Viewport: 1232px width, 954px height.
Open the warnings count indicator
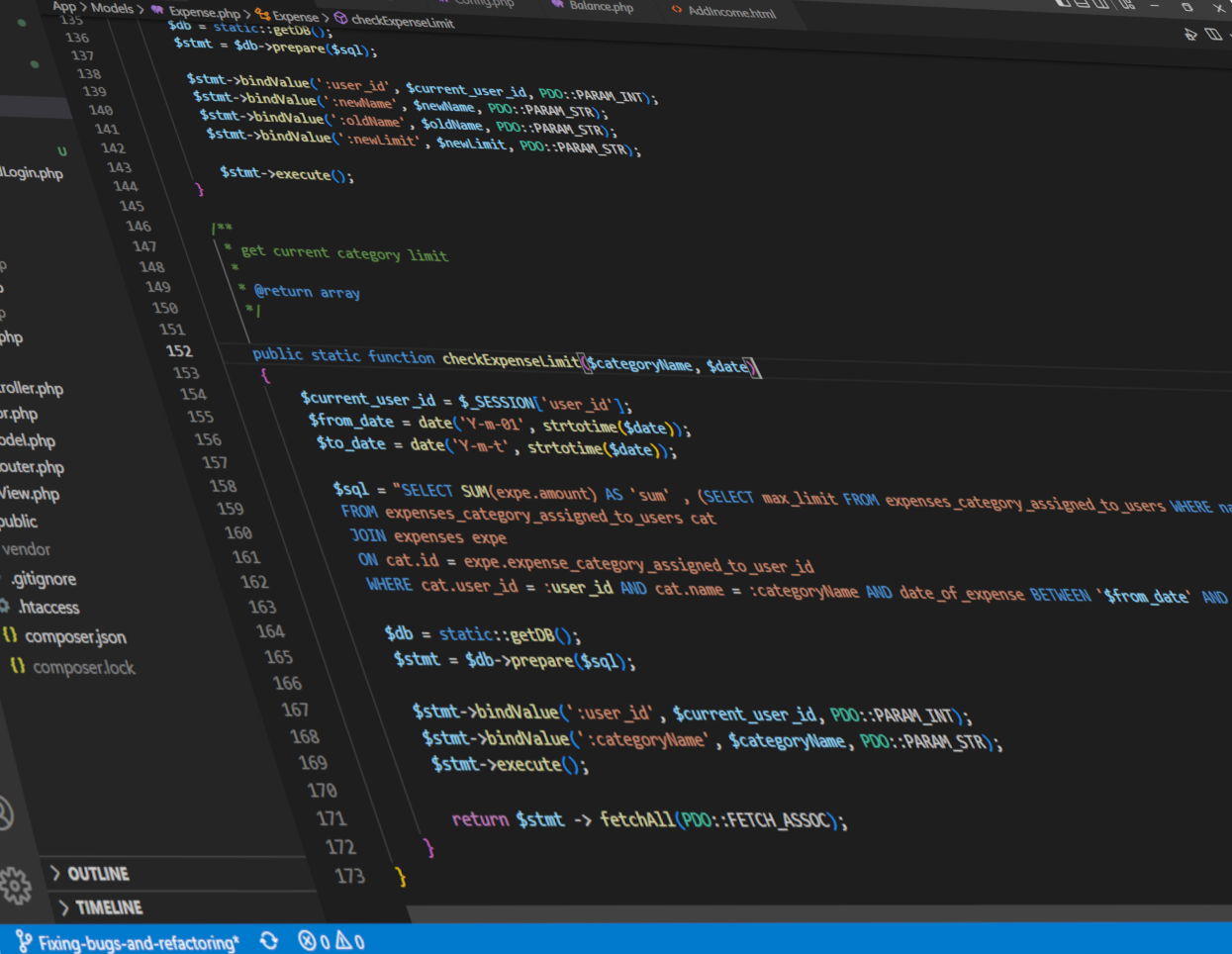pos(350,942)
